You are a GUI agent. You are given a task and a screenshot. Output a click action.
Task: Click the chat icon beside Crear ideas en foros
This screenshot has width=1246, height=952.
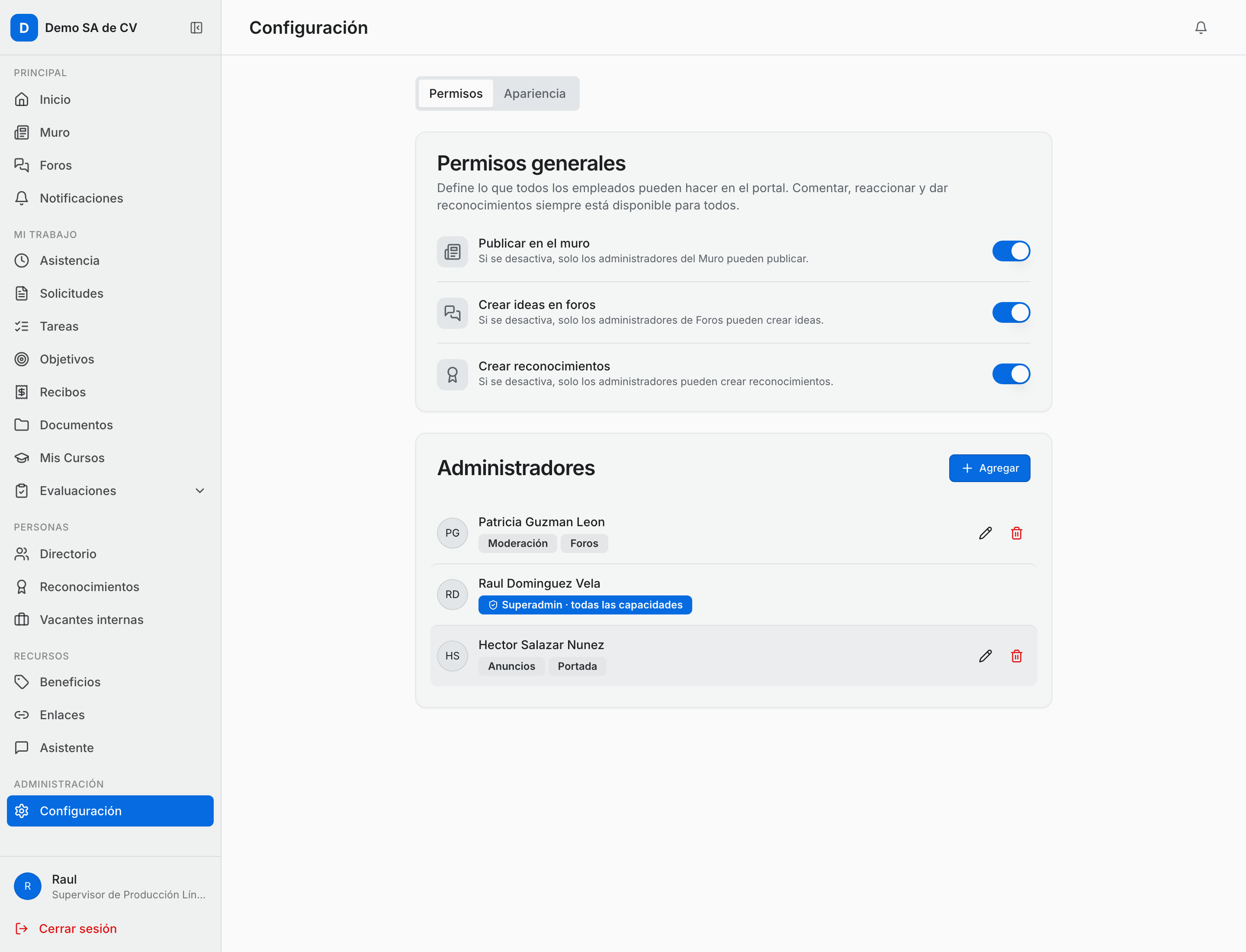point(452,312)
